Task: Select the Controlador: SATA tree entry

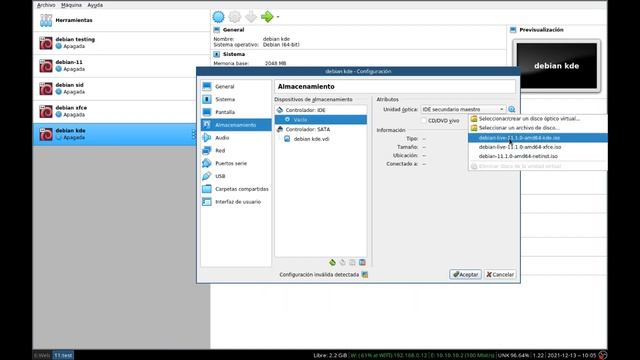Action: (x=321, y=129)
